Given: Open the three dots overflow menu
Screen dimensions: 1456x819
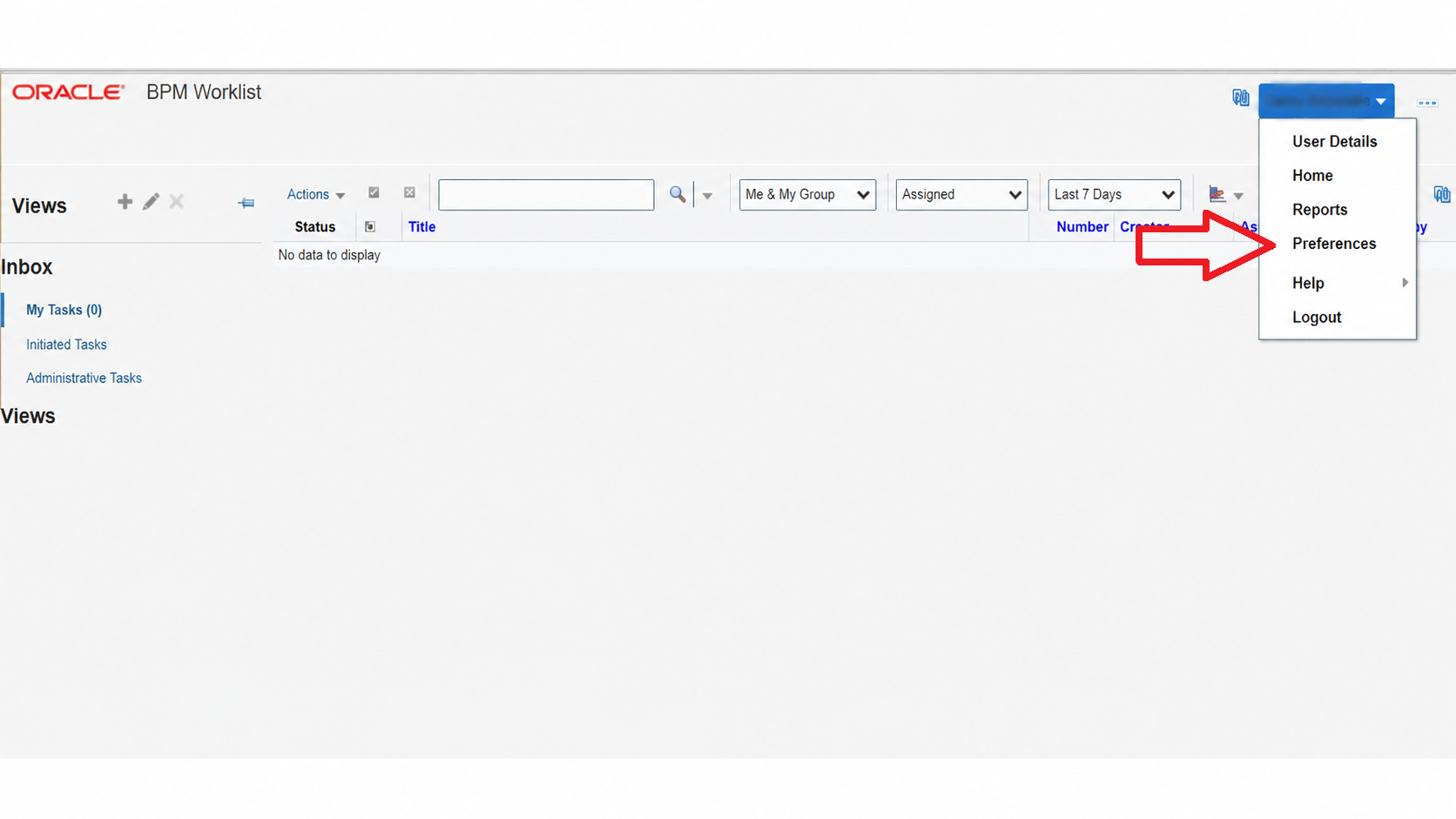Looking at the screenshot, I should (x=1427, y=103).
